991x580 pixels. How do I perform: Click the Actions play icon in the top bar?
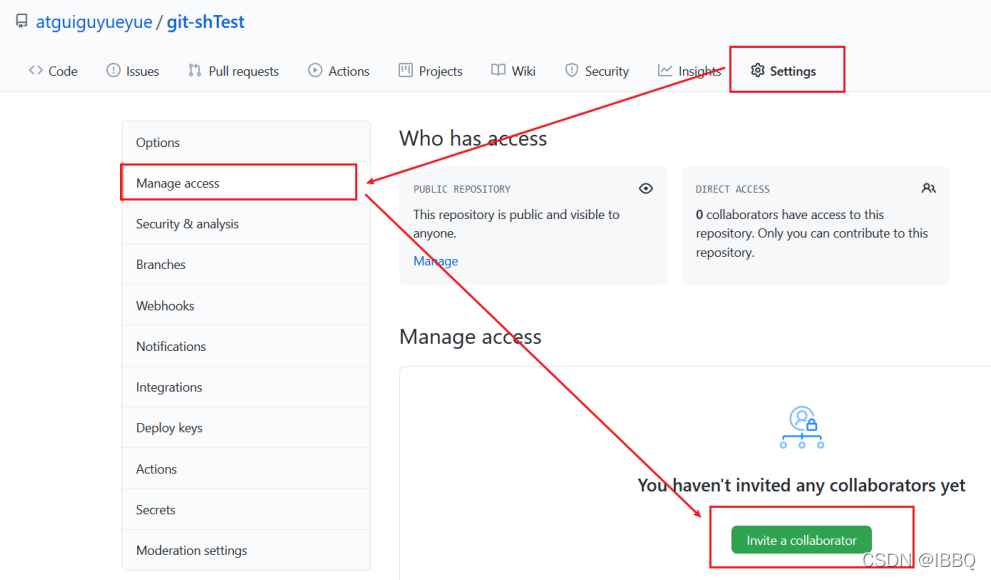[315, 70]
